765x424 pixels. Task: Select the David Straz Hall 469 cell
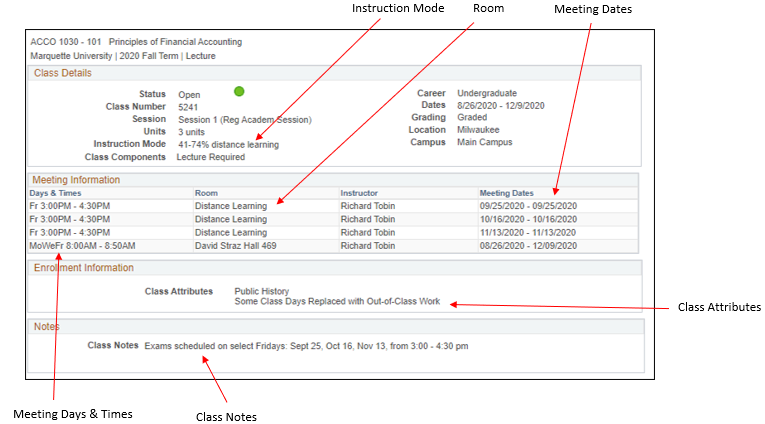(x=235, y=245)
